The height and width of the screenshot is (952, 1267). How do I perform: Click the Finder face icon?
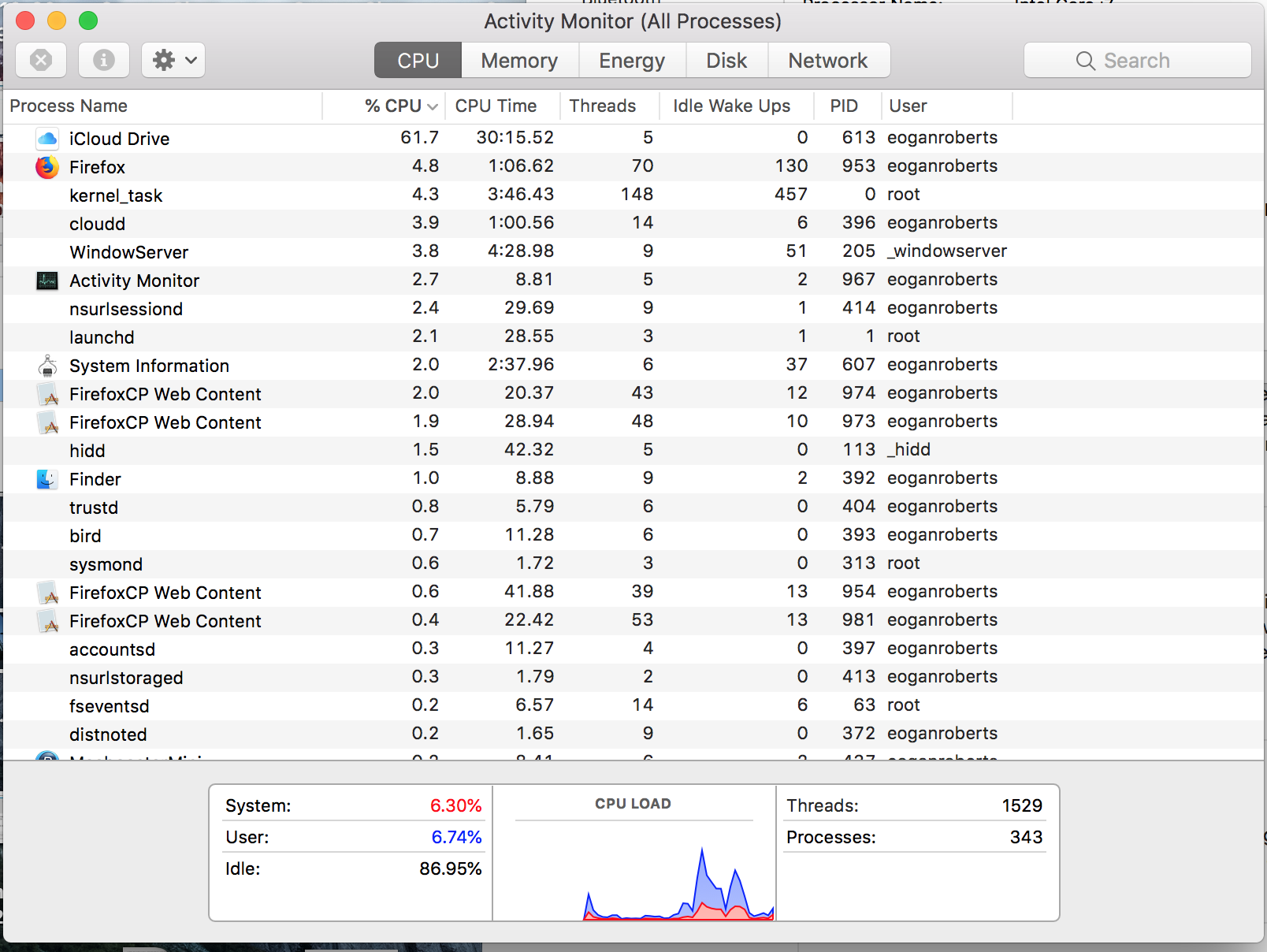pyautogui.click(x=47, y=479)
